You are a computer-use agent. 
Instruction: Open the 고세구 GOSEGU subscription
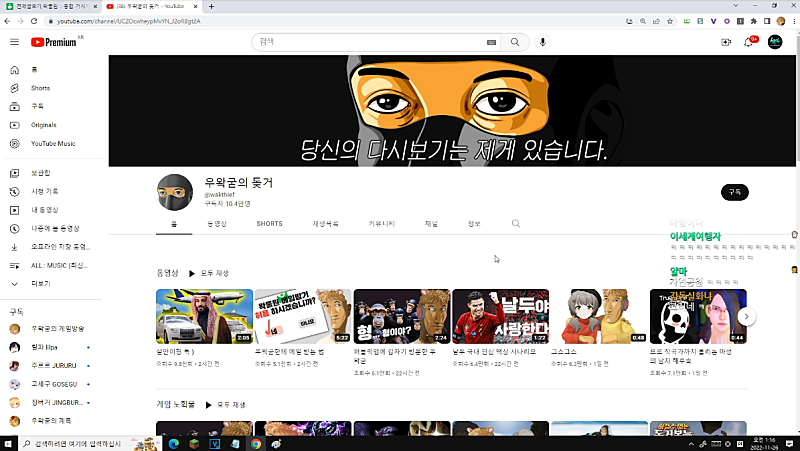coord(54,384)
